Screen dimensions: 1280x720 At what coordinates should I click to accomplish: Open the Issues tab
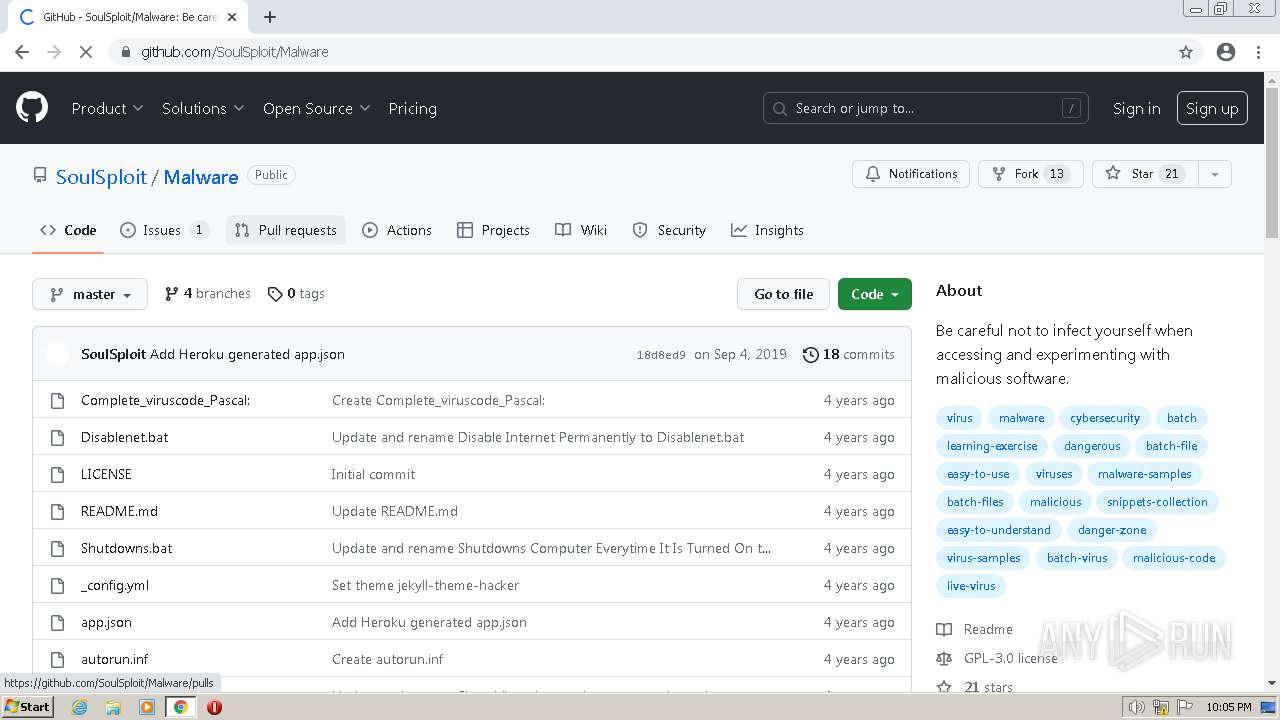tap(164, 230)
